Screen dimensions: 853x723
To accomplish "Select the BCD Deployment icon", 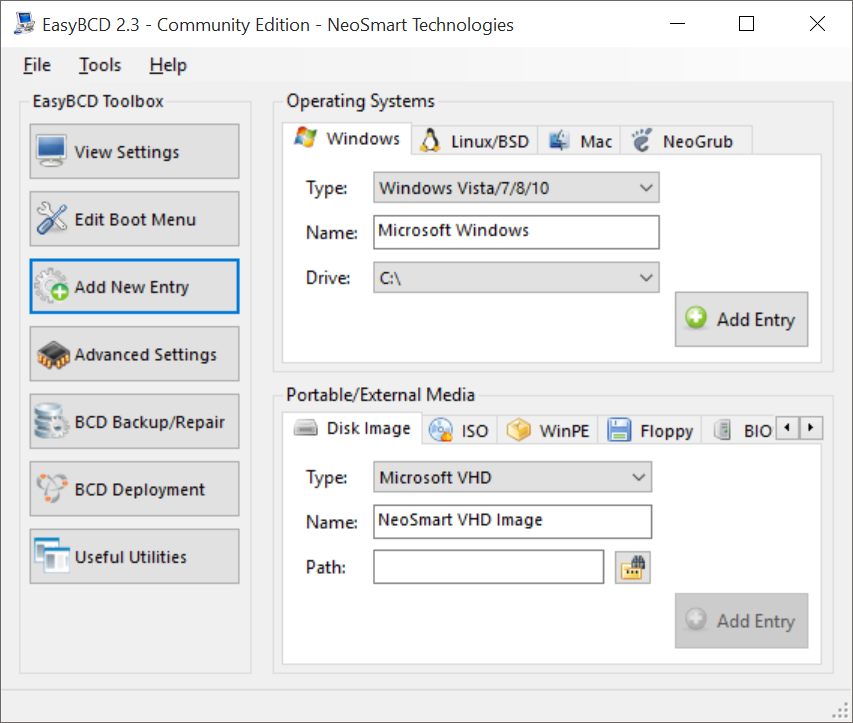I will click(x=51, y=488).
